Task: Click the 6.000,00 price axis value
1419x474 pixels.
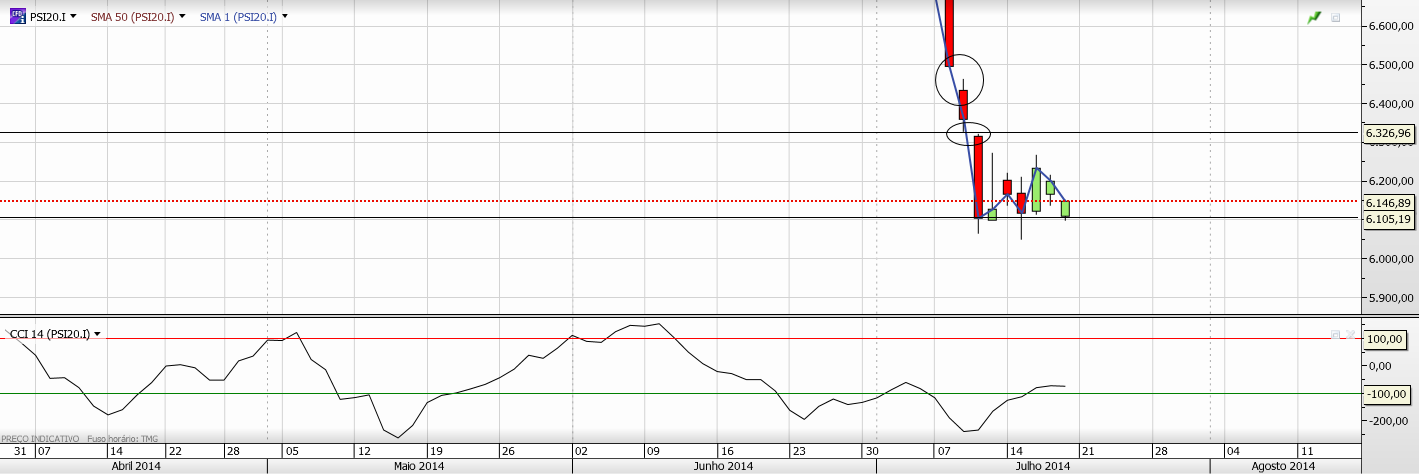Action: coord(1392,259)
